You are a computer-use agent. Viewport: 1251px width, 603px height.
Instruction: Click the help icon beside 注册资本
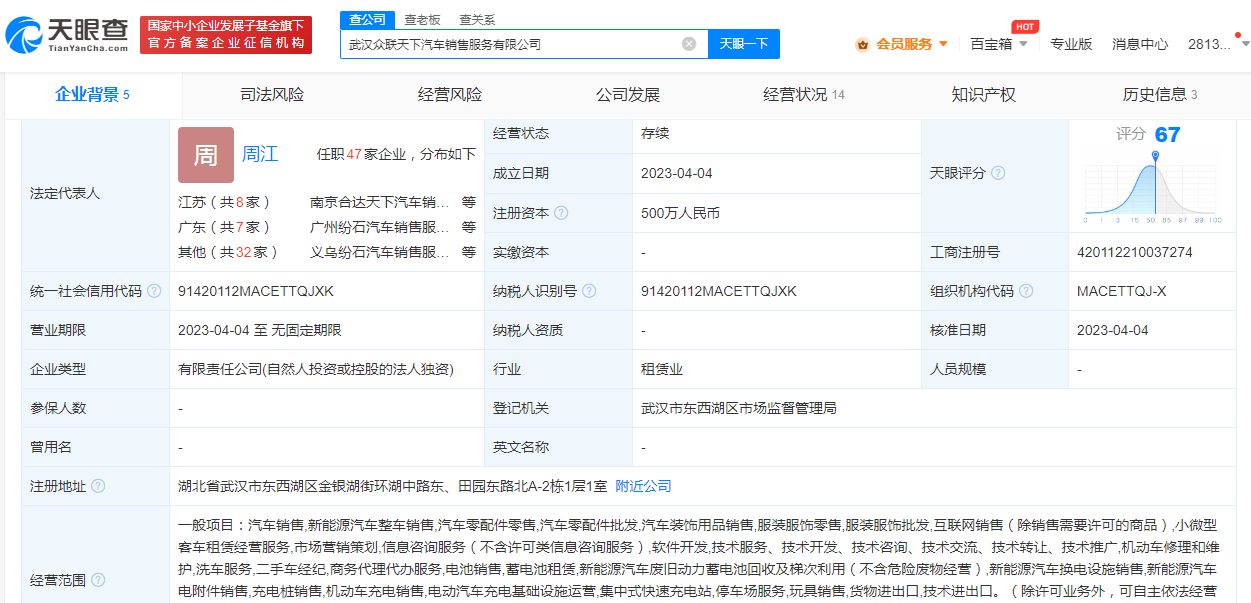561,213
